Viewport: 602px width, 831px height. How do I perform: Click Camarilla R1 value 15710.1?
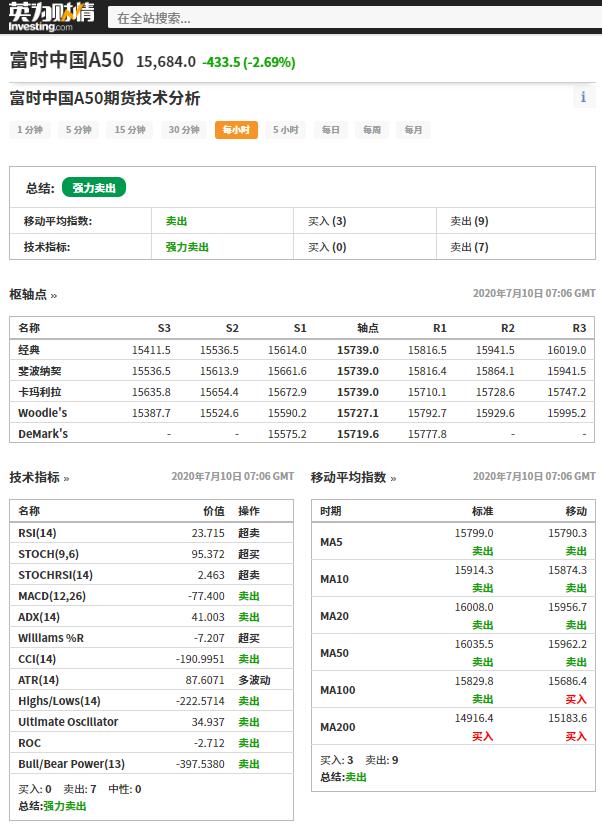tap(427, 392)
